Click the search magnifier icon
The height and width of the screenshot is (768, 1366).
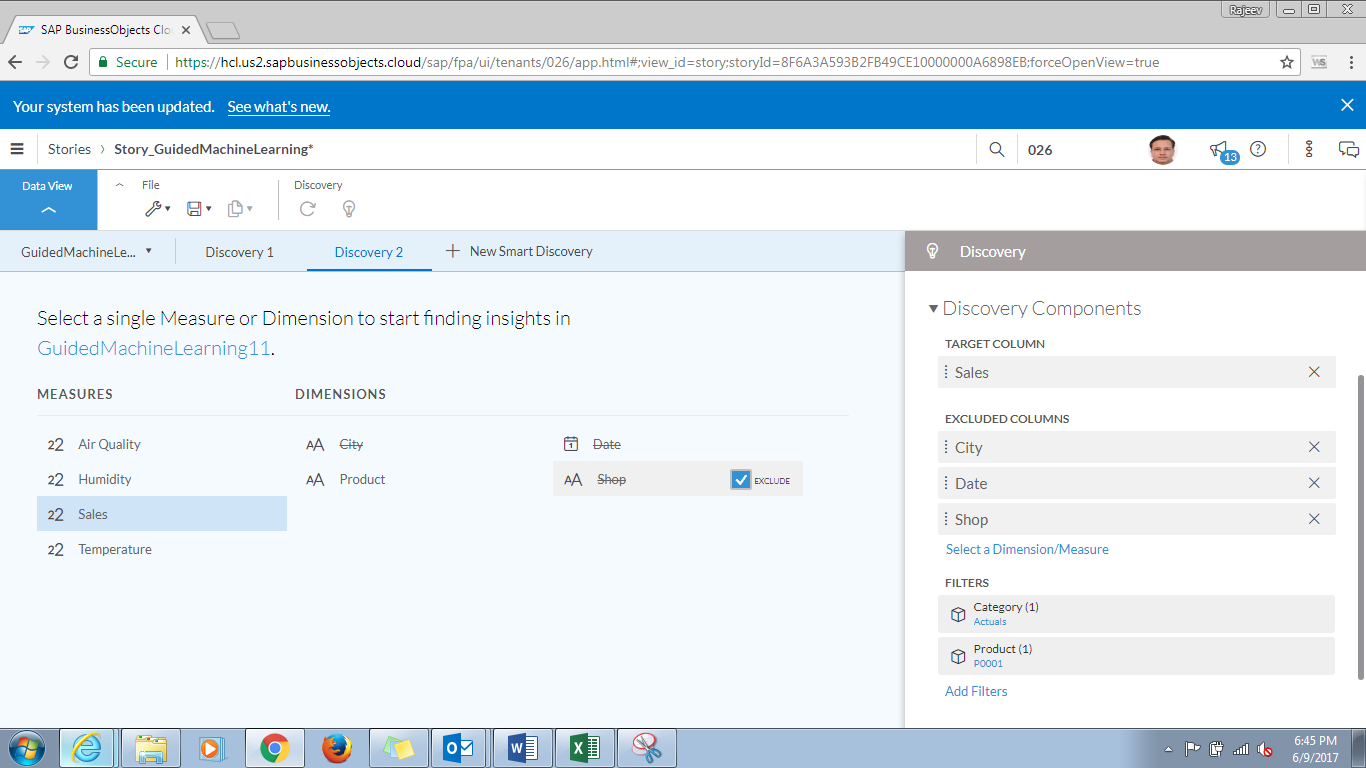coord(996,149)
